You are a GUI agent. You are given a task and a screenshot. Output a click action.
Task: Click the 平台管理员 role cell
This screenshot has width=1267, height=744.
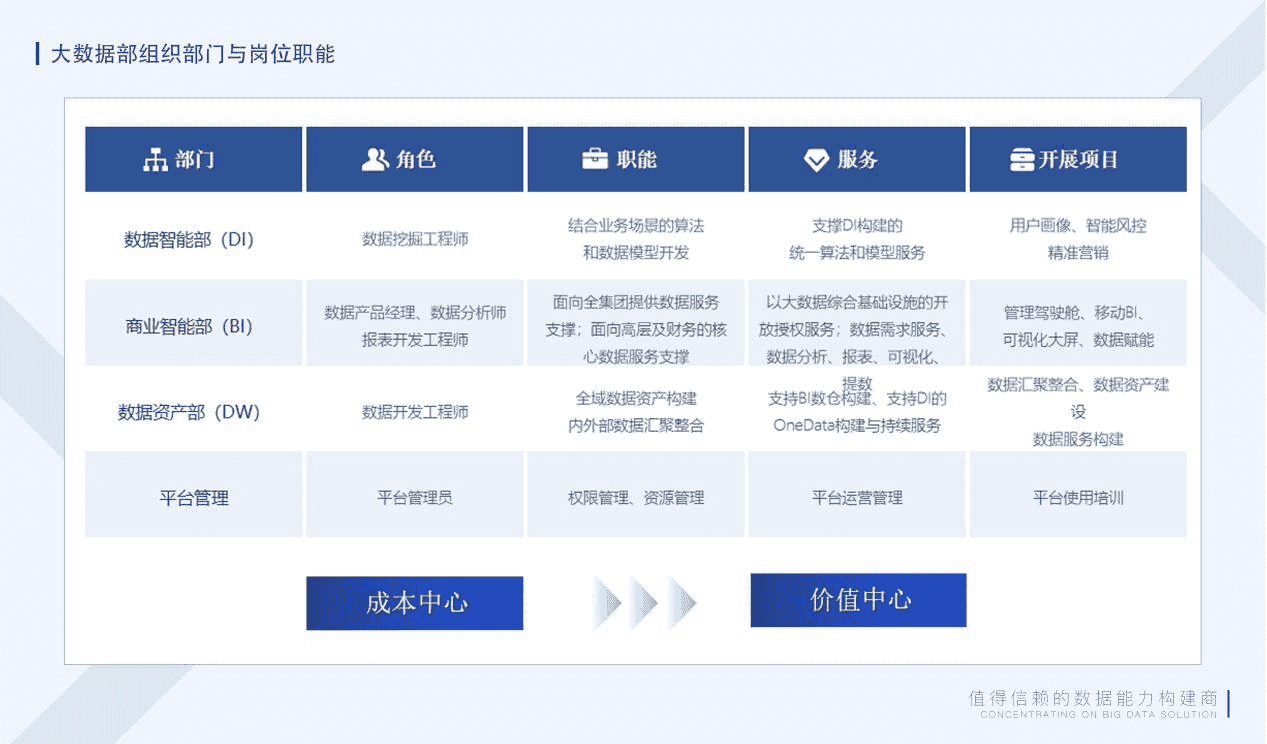415,497
